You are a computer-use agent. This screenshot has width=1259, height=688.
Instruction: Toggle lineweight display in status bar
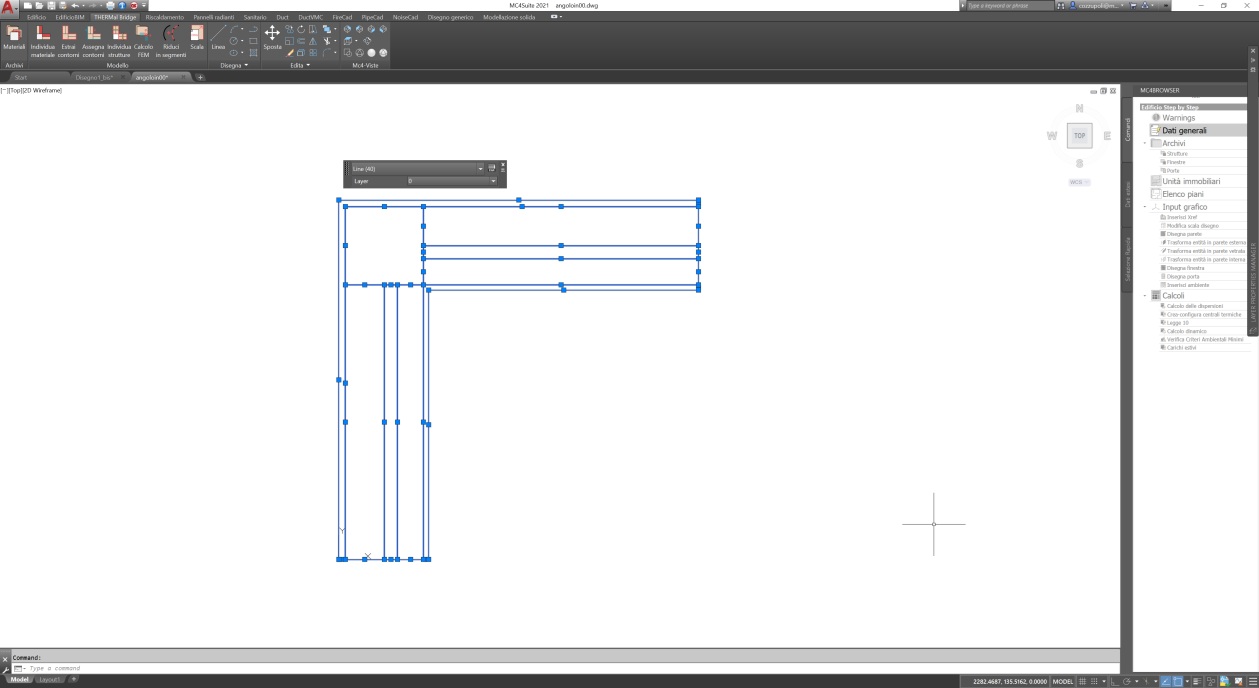[1197, 681]
